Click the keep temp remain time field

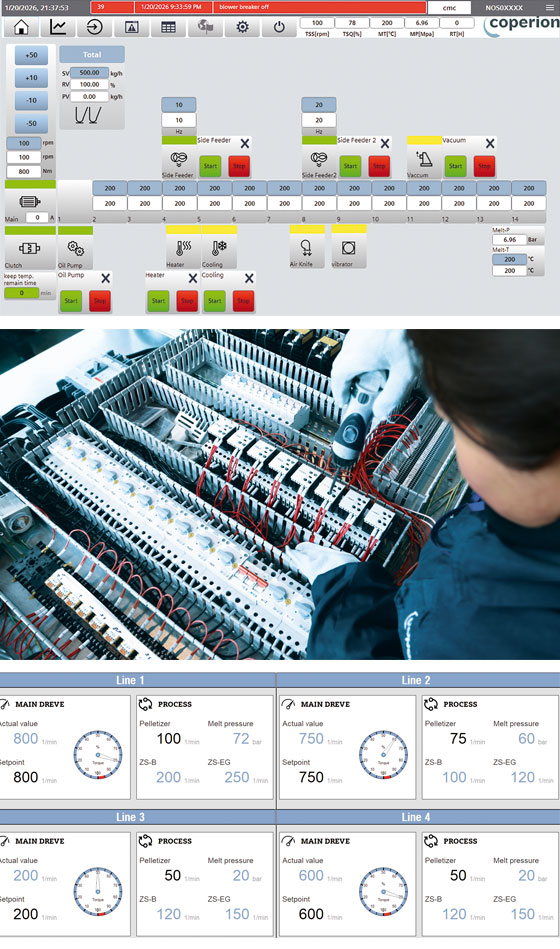coord(22,293)
